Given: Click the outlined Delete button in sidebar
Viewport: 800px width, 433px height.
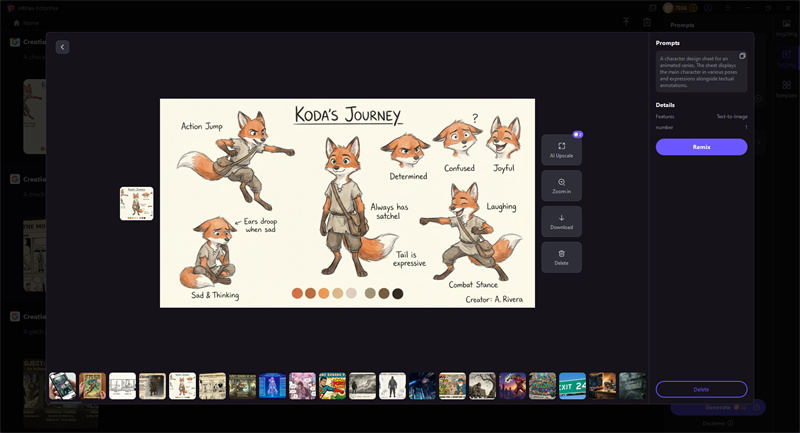Looking at the screenshot, I should [x=702, y=389].
